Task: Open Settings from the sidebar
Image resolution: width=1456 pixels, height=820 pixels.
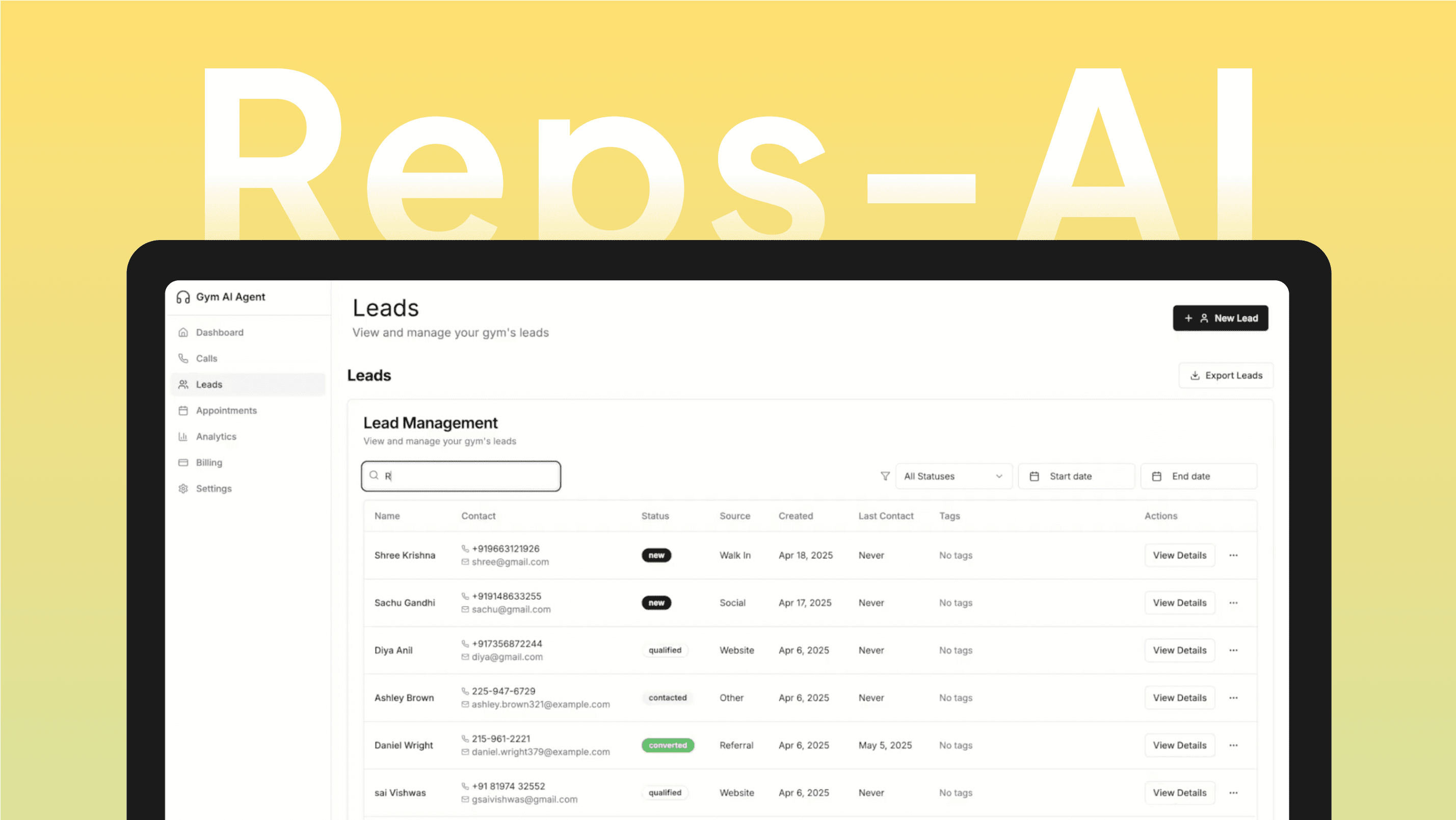Action: coord(213,488)
